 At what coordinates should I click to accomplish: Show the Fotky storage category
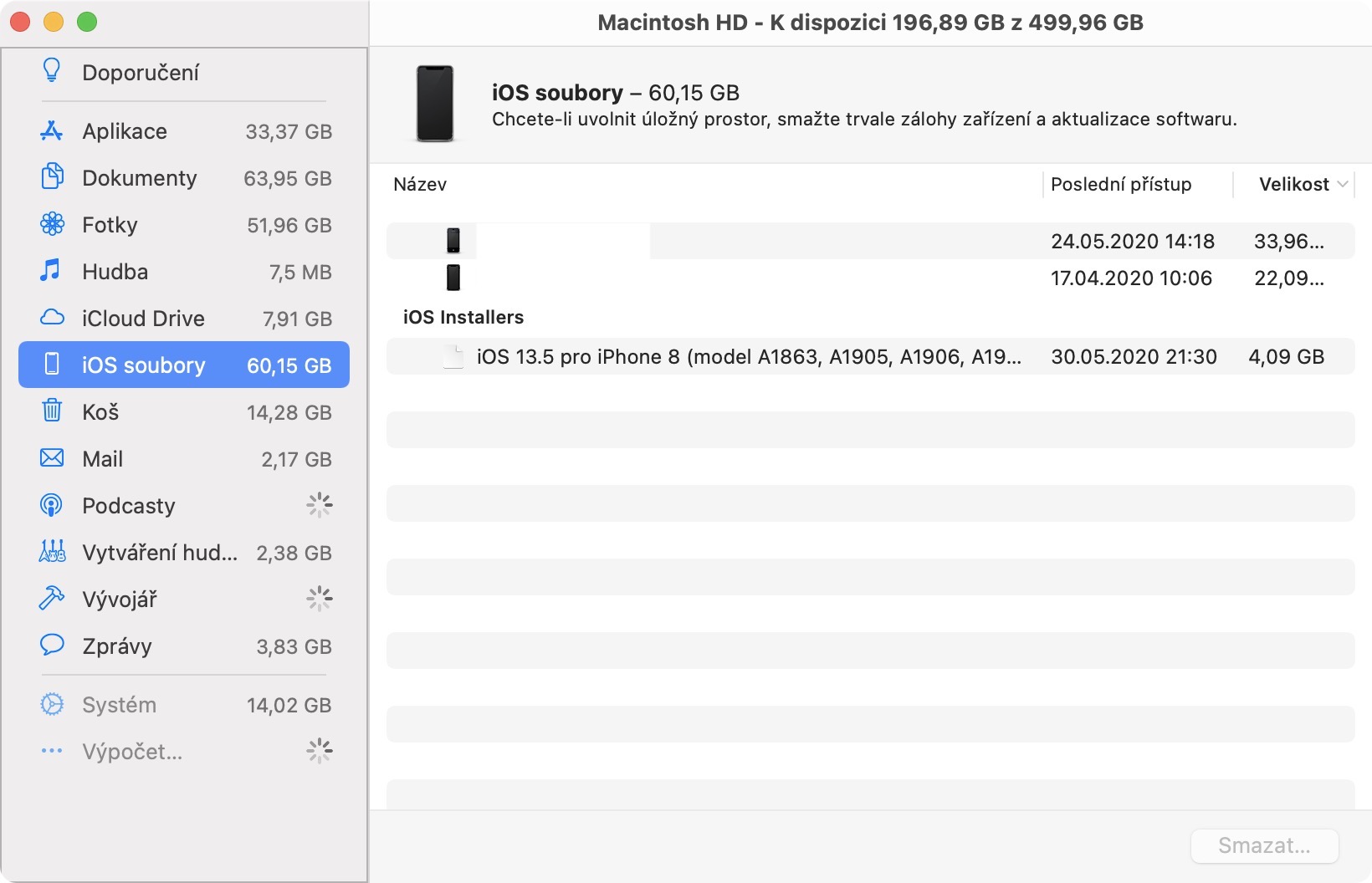tap(184, 225)
